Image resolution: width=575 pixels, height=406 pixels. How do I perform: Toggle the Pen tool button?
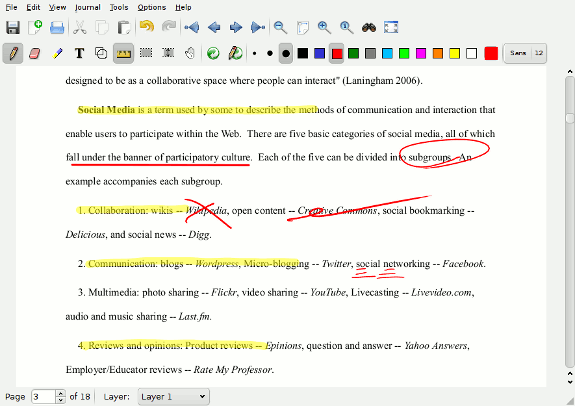click(13, 54)
